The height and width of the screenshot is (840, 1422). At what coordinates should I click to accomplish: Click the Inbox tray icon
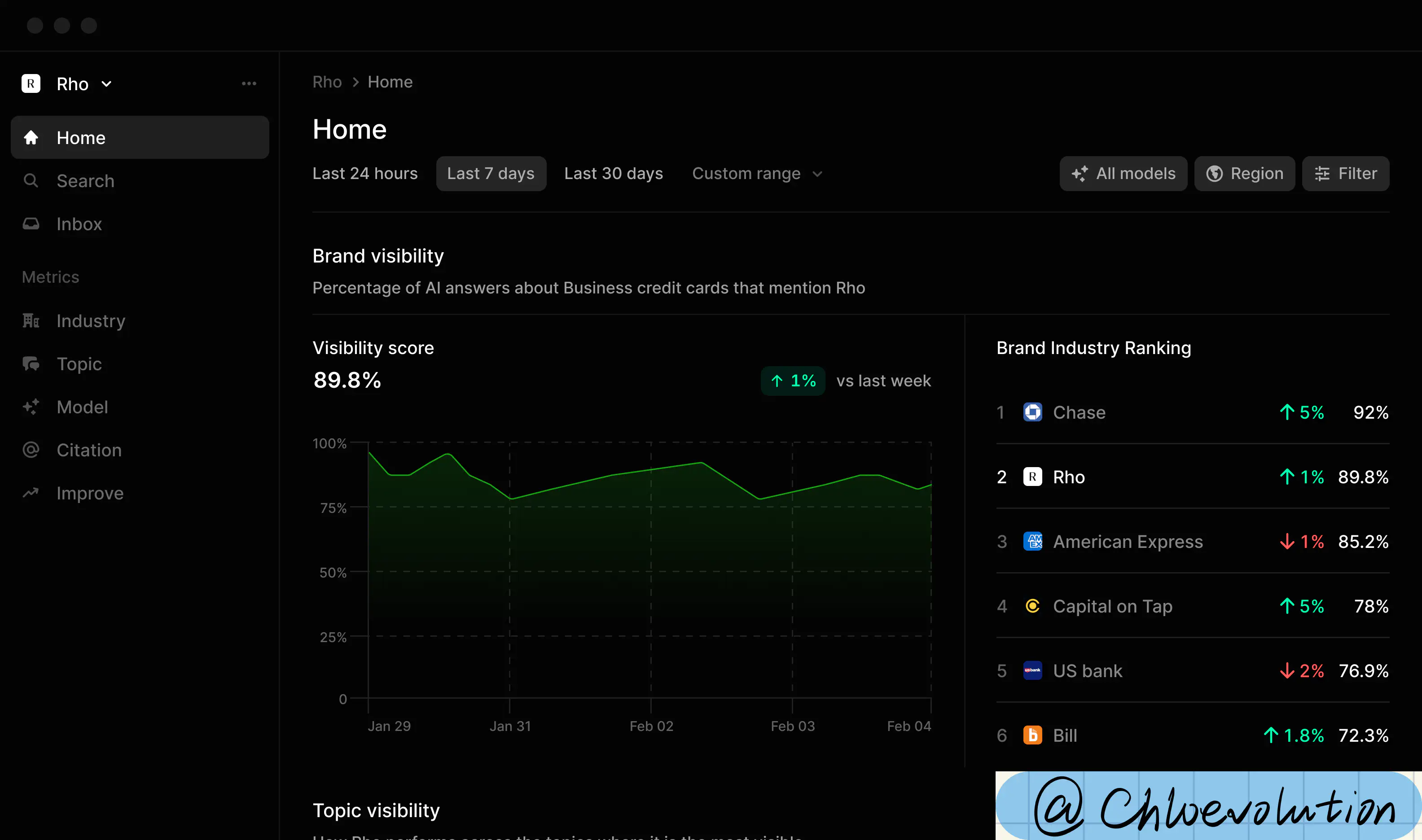pos(31,223)
